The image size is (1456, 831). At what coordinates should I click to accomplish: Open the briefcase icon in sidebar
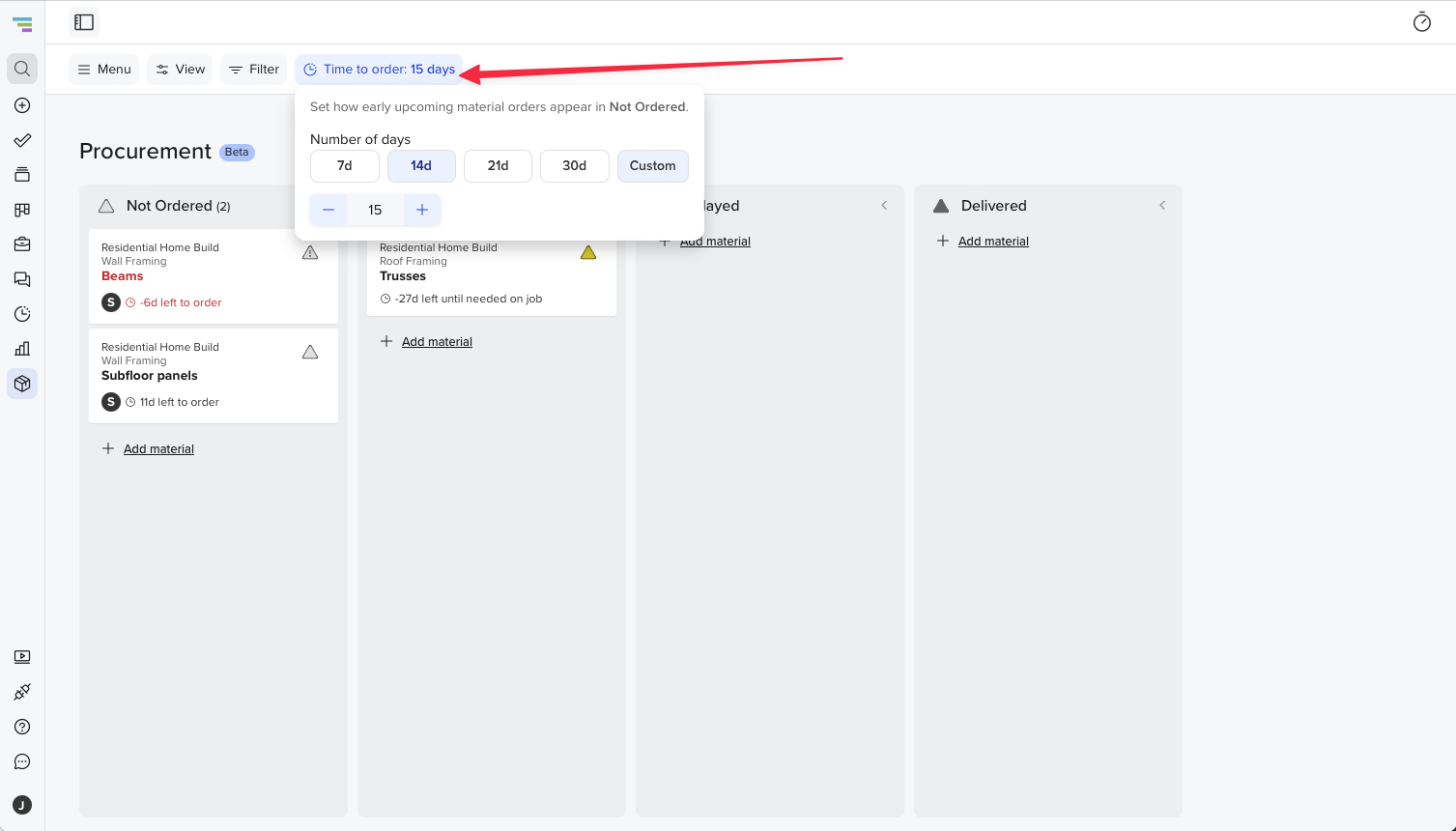[22, 244]
